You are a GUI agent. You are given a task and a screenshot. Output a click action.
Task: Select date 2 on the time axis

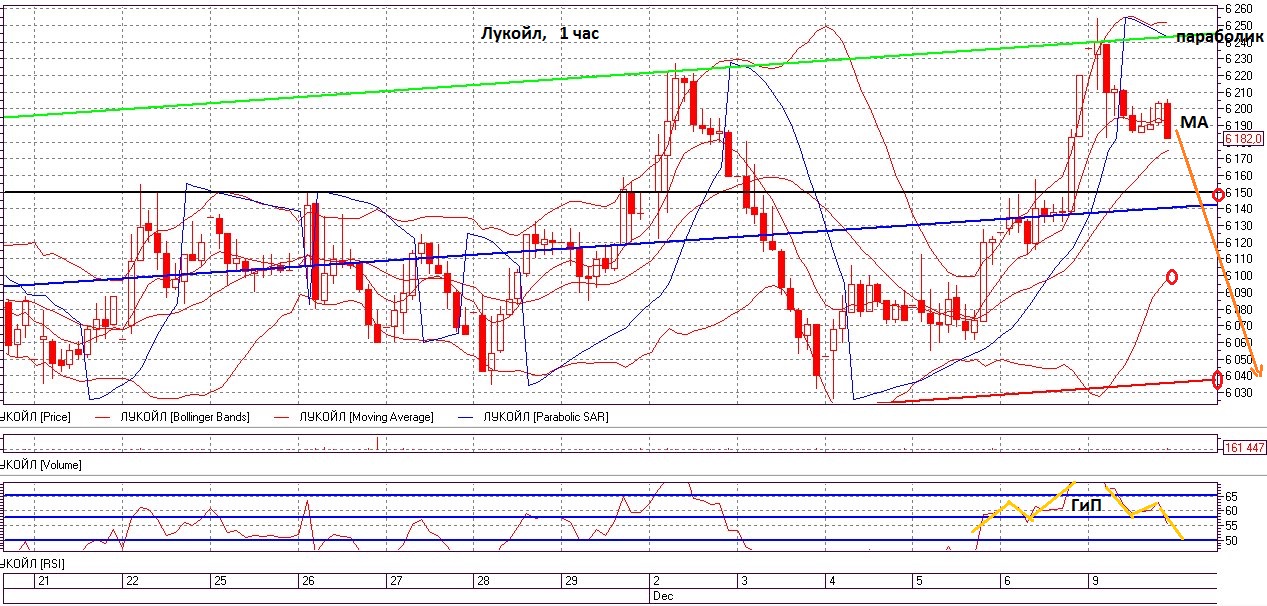coord(656,580)
